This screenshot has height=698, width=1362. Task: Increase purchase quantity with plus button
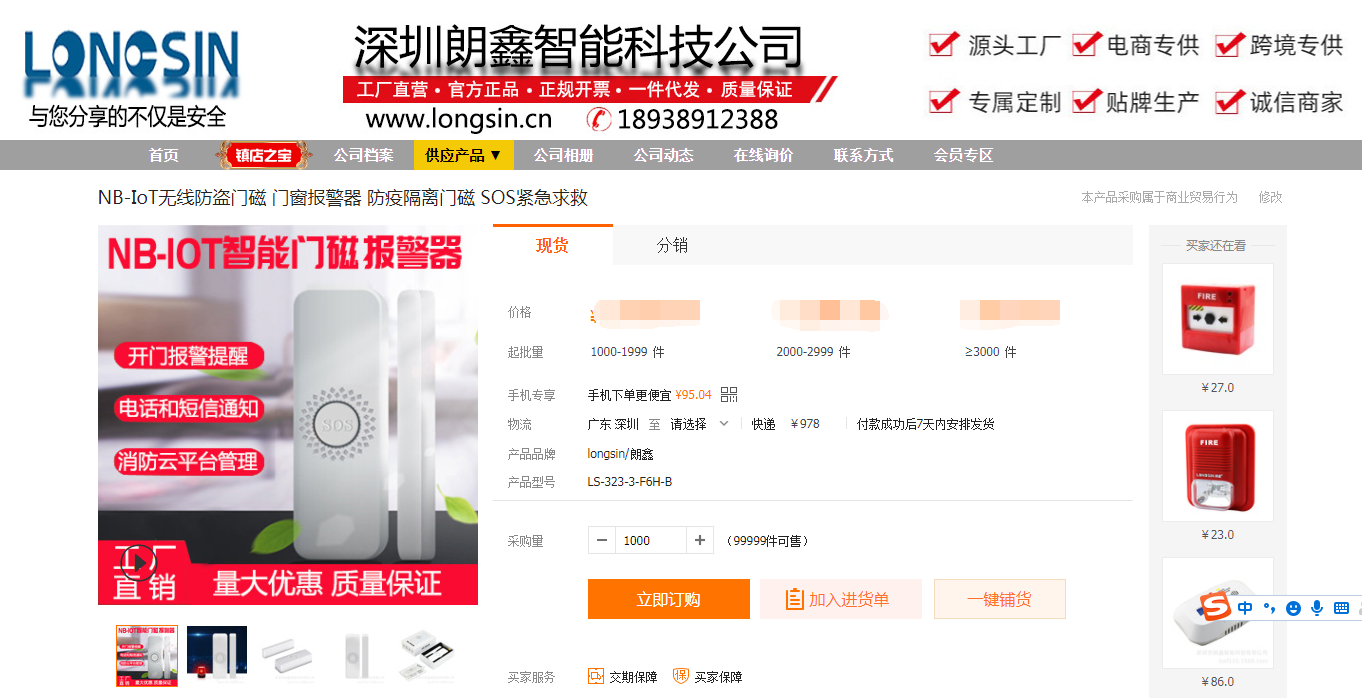click(700, 540)
